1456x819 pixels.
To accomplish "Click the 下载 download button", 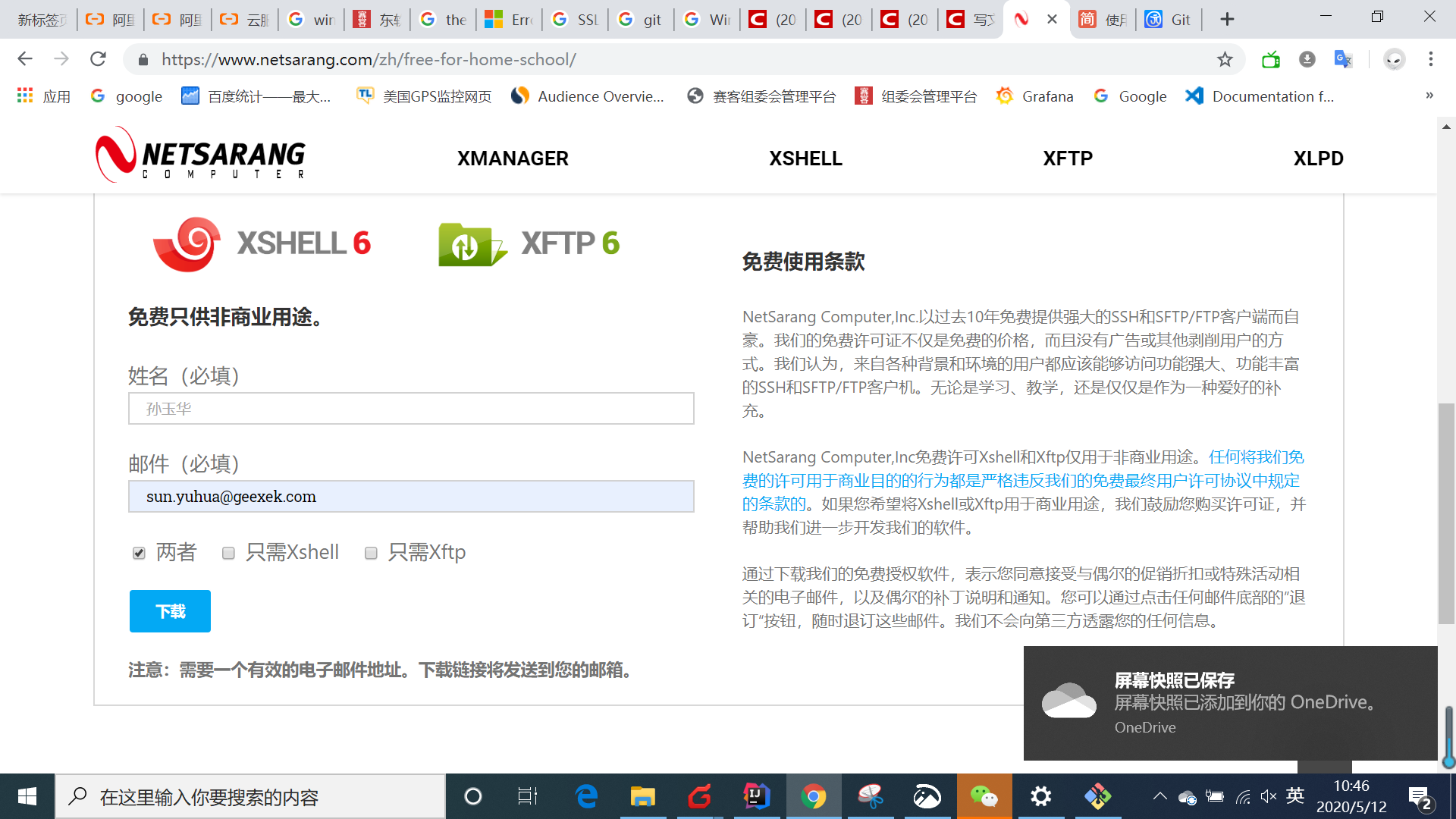I will pyautogui.click(x=169, y=611).
